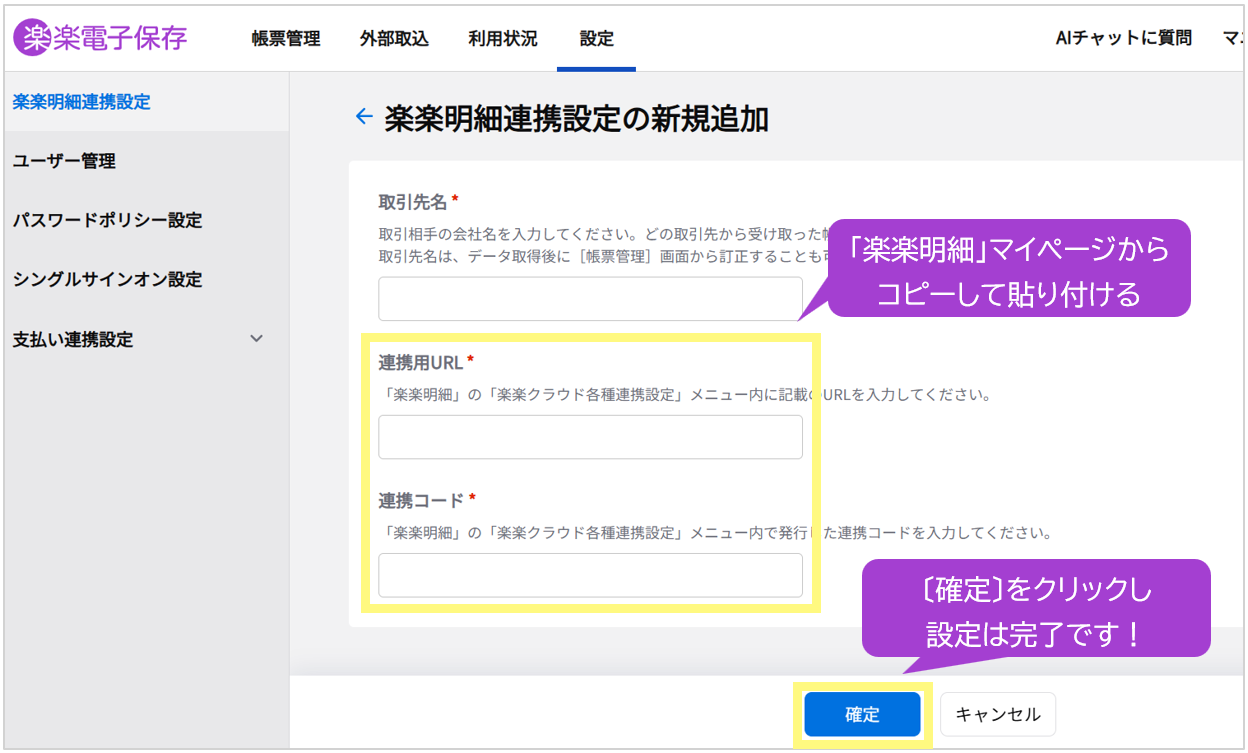Open the 利用状況 menu
This screenshot has width=1248, height=753.
pyautogui.click(x=503, y=39)
